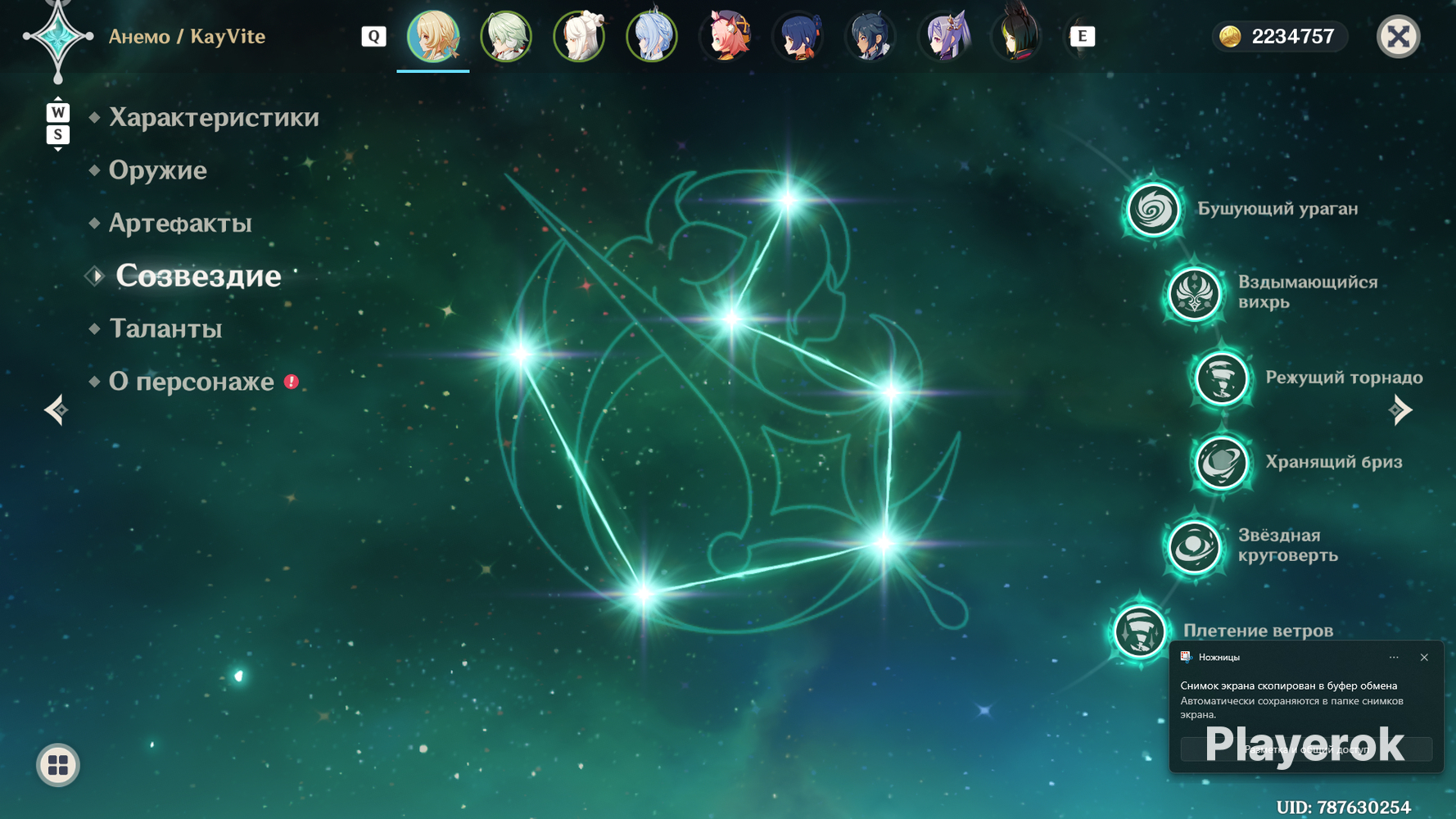Viewport: 1456px width, 819px height.
Task: Click the Ножницы app icon in notification
Action: 1185,657
